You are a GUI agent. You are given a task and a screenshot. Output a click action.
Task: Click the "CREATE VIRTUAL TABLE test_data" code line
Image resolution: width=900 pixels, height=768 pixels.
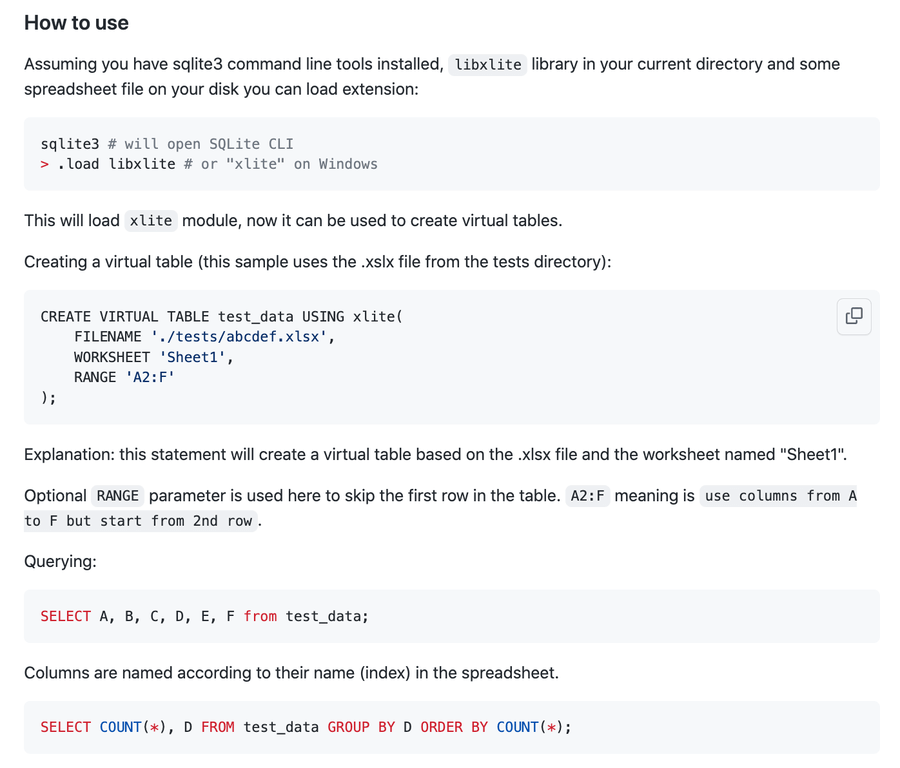(222, 316)
